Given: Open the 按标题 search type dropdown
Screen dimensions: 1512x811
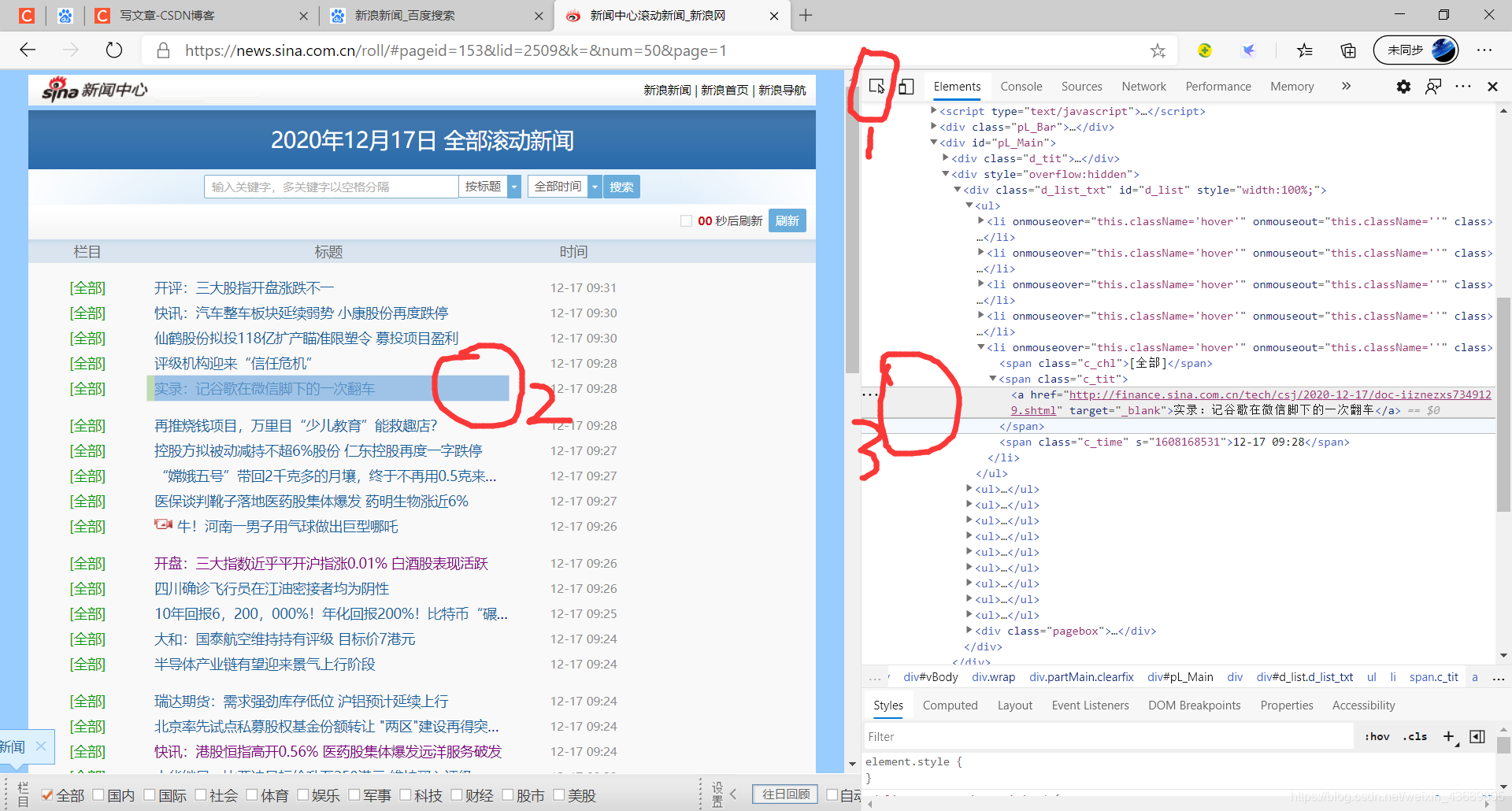Looking at the screenshot, I should click(489, 187).
